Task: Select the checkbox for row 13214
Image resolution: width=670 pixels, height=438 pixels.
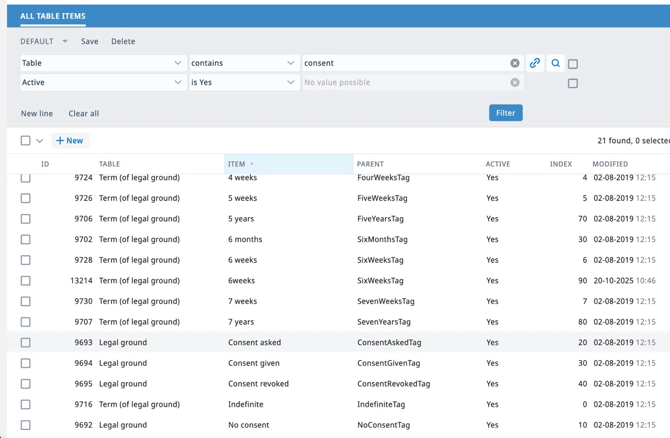Action: click(26, 281)
